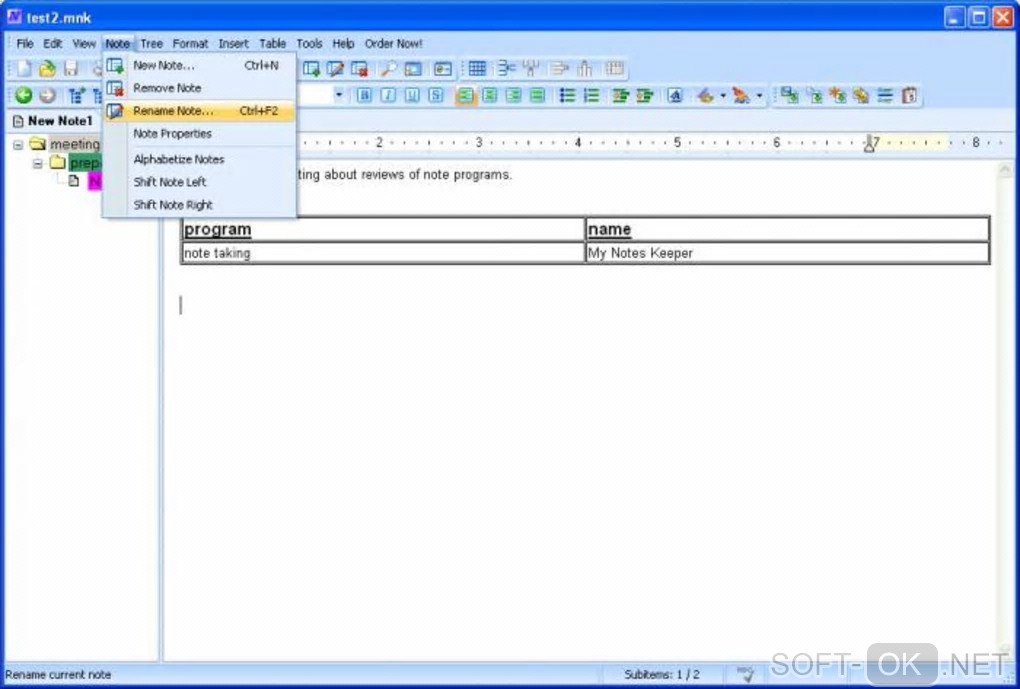The height and width of the screenshot is (689, 1020).
Task: Toggle the bullet list button
Action: (x=567, y=96)
